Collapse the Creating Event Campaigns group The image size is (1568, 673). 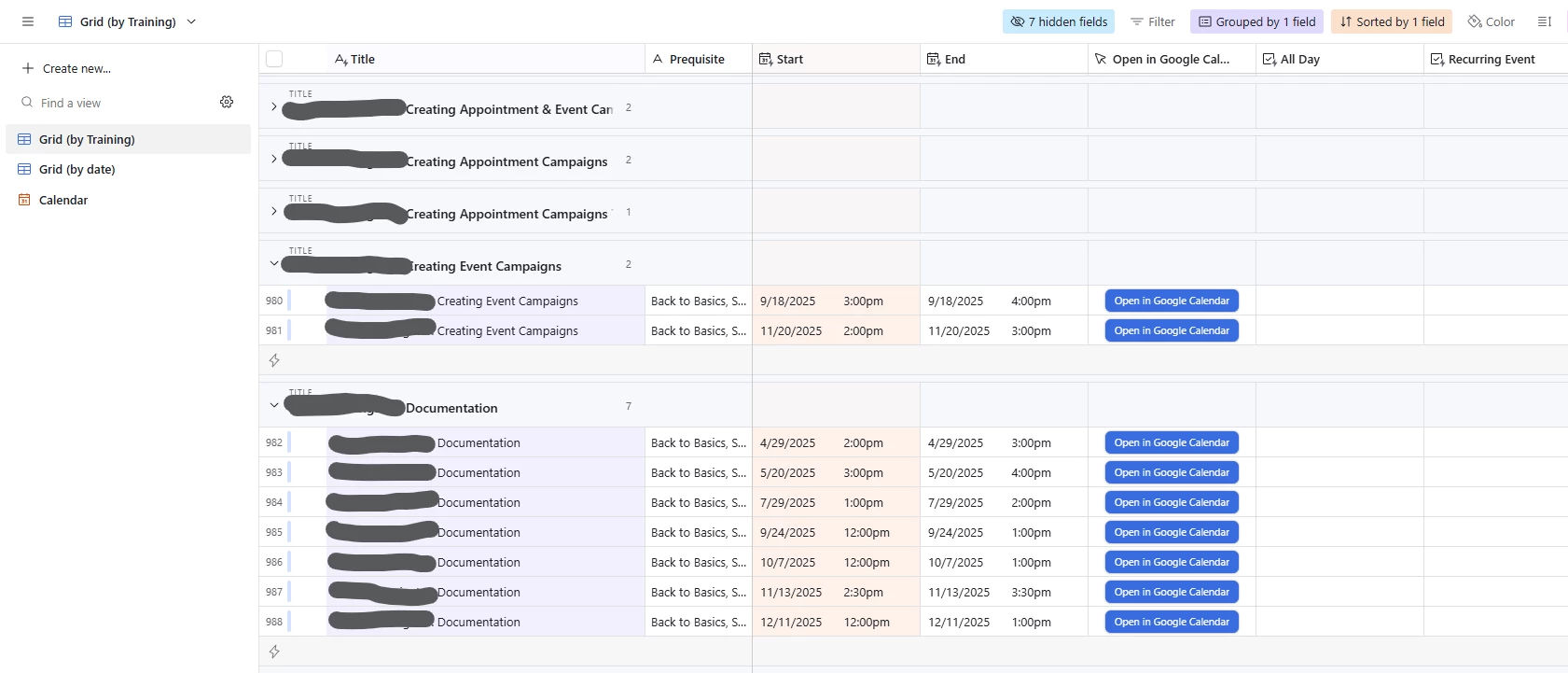[273, 264]
